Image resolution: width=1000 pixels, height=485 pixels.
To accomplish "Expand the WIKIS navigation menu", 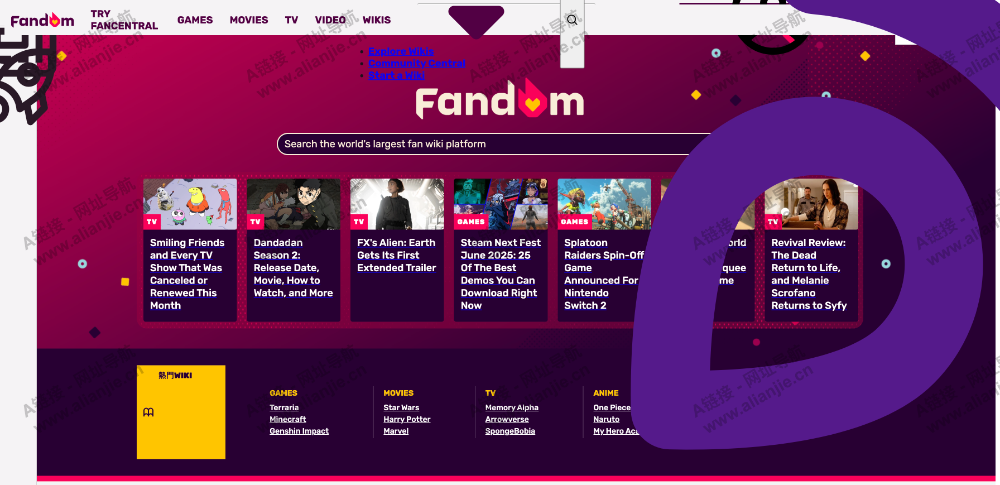I will (x=377, y=20).
